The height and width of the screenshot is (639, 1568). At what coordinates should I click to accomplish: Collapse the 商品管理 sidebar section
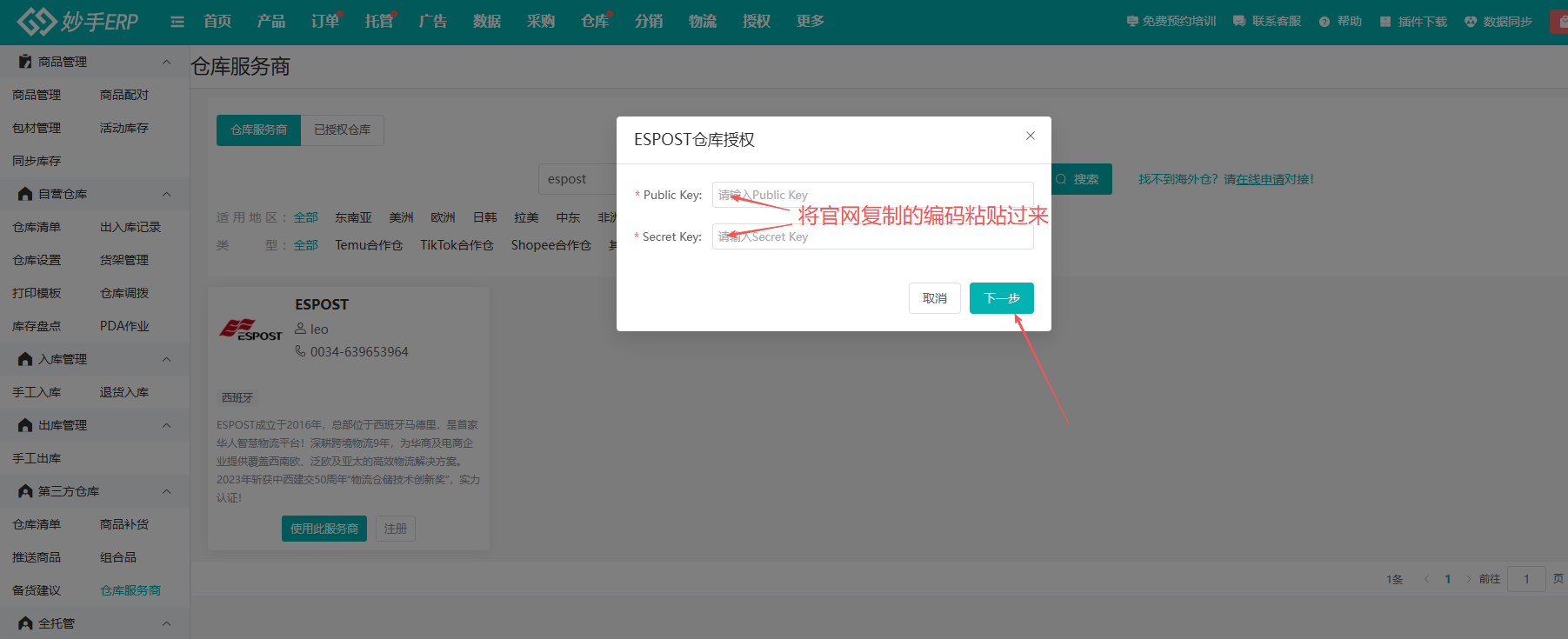tap(166, 62)
